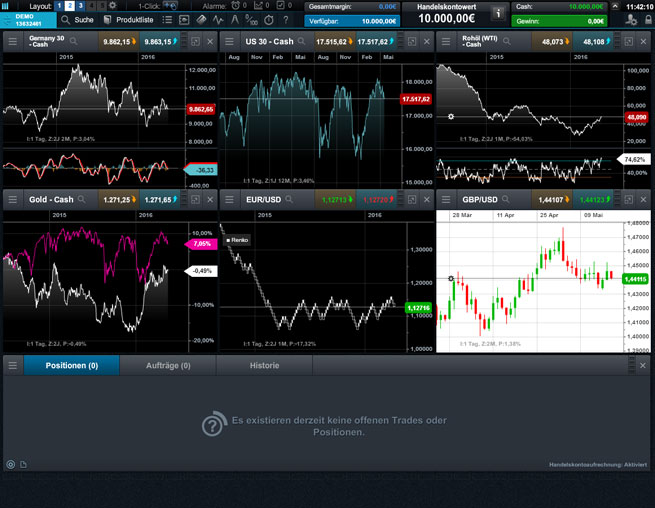655x508 pixels.
Task: Open the alarm clock price alerts
Action: click(236, 6)
